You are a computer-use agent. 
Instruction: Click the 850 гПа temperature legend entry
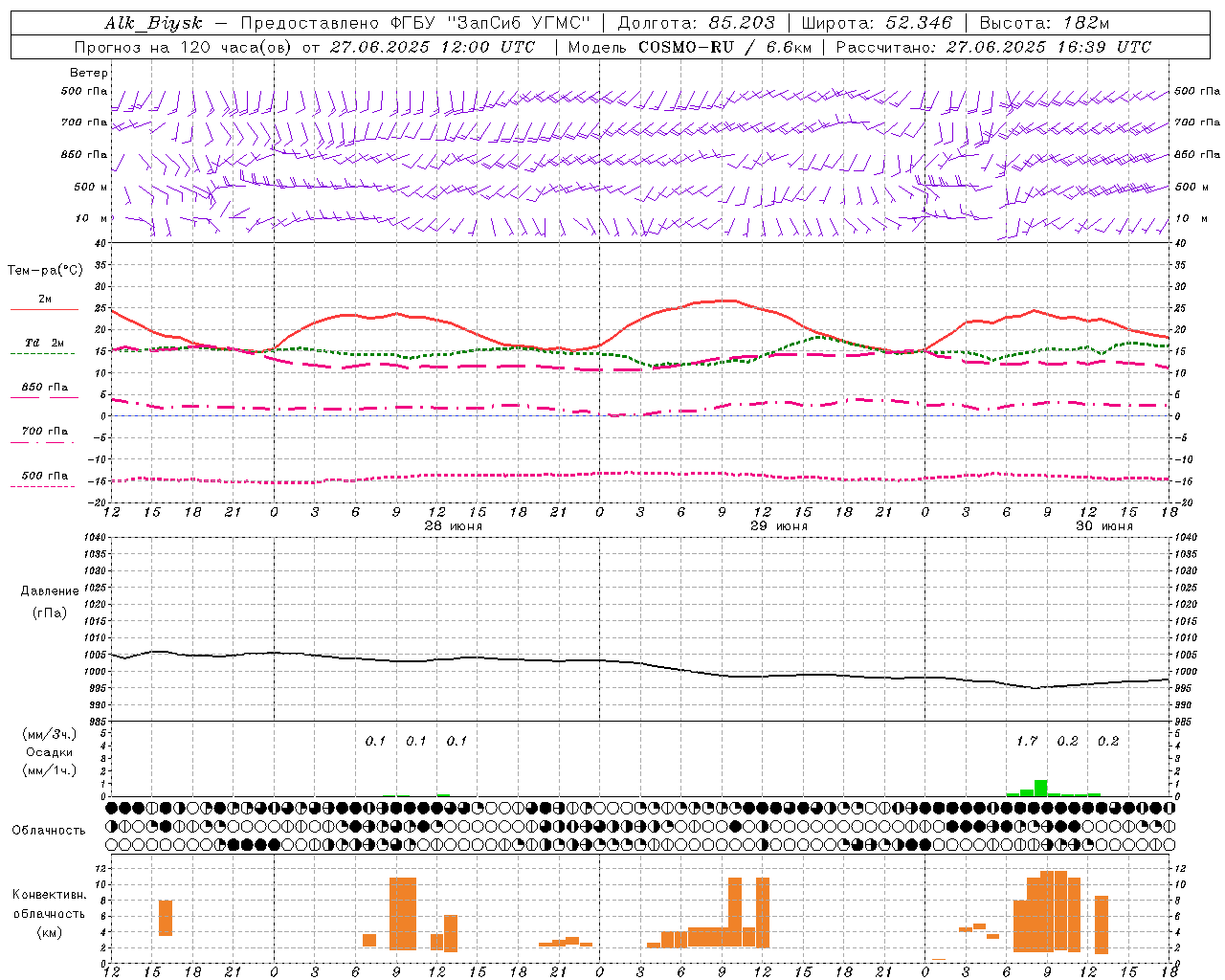[x=45, y=388]
